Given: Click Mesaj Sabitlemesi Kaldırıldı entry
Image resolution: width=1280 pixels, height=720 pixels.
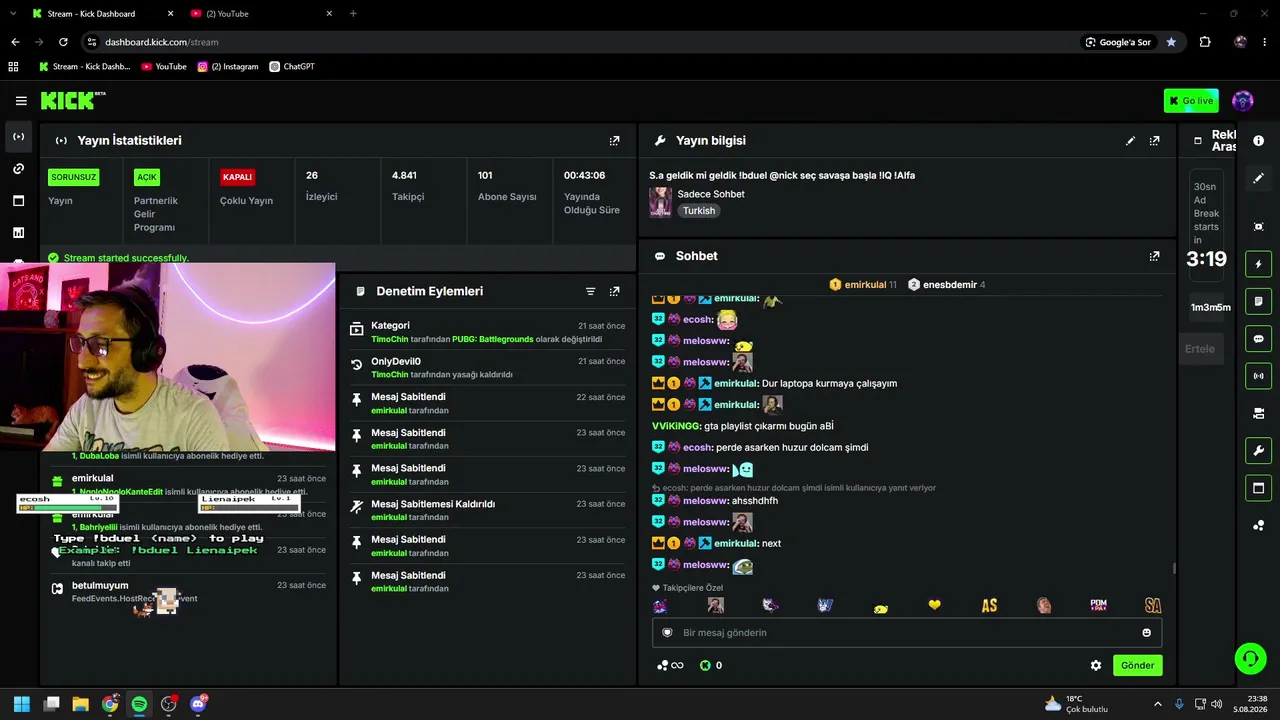Looking at the screenshot, I should click(x=487, y=510).
